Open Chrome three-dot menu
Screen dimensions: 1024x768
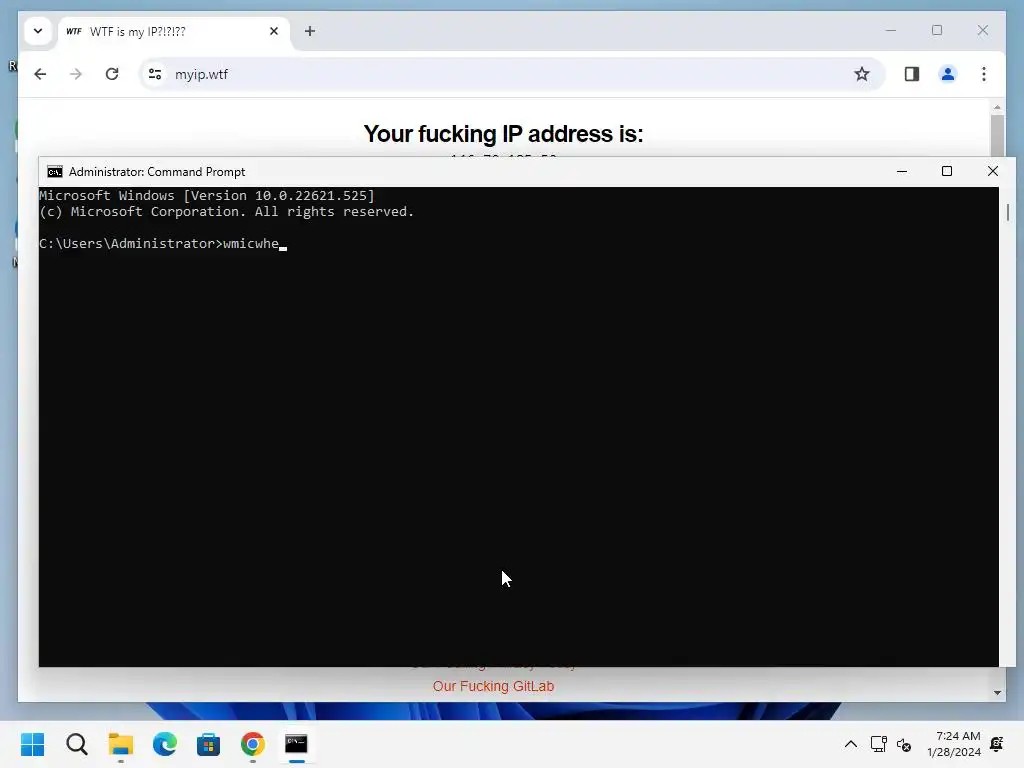984,74
